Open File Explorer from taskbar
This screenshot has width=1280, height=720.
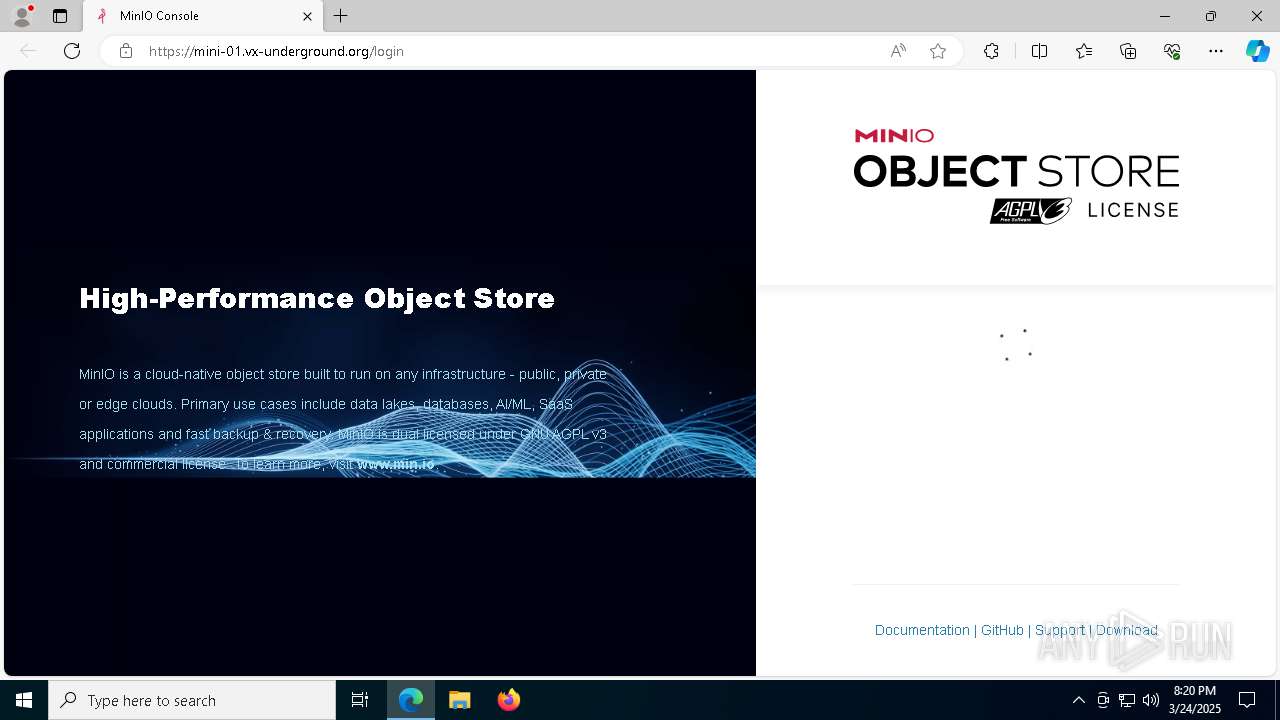pos(460,700)
